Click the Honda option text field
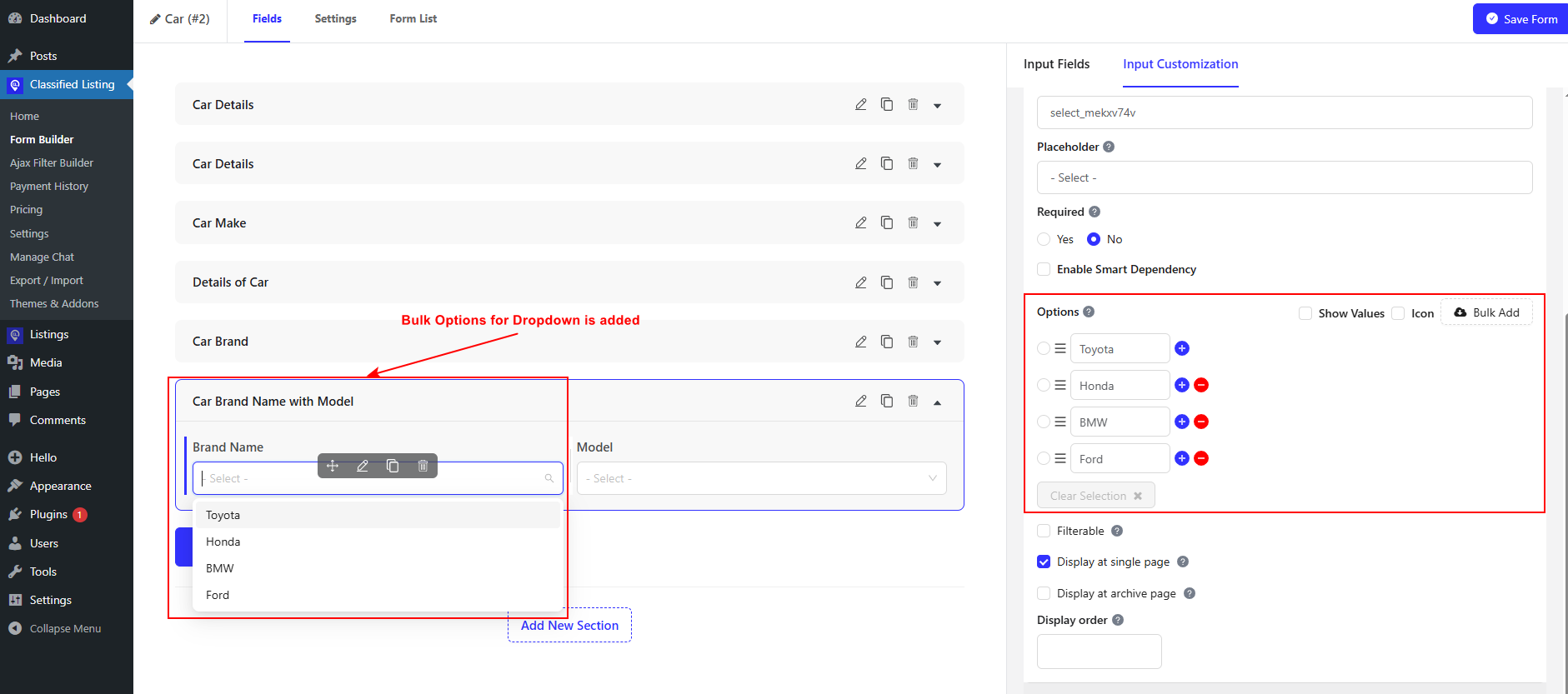Screen dimensions: 1568x694 point(1120,386)
